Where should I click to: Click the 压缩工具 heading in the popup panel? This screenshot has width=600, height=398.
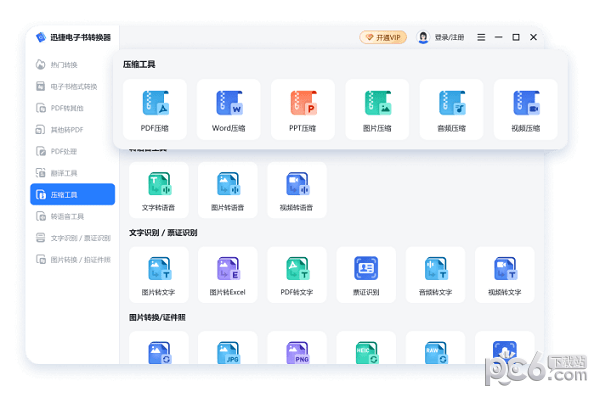pyautogui.click(x=139, y=64)
